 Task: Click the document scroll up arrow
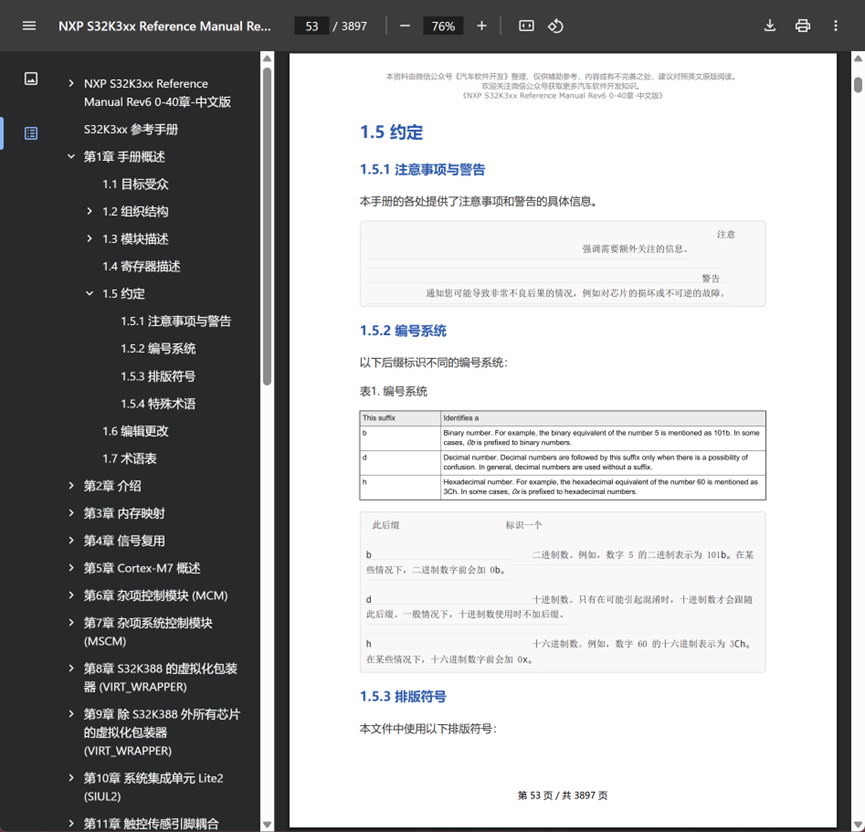pos(858,58)
